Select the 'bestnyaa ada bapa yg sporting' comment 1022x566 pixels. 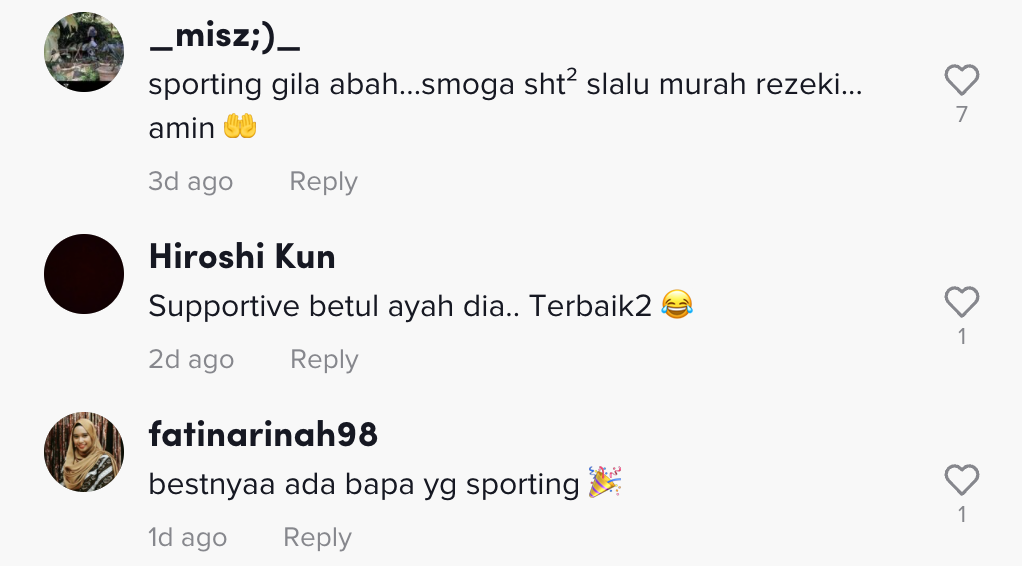[385, 484]
